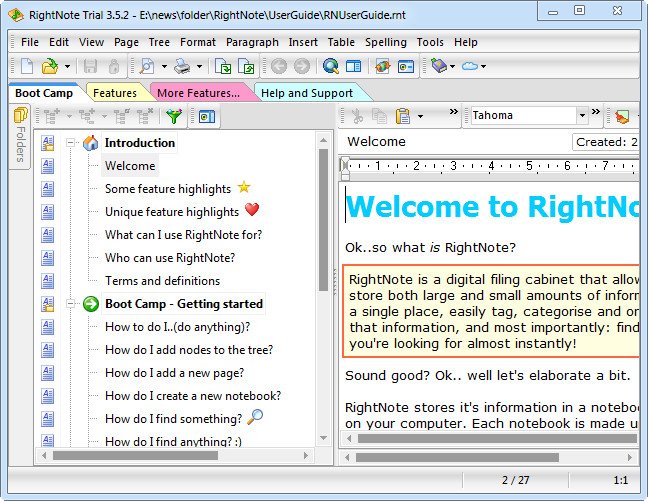Click page icon left of Welcome row
Image resolution: width=648 pixels, height=501 pixels.
(48, 166)
